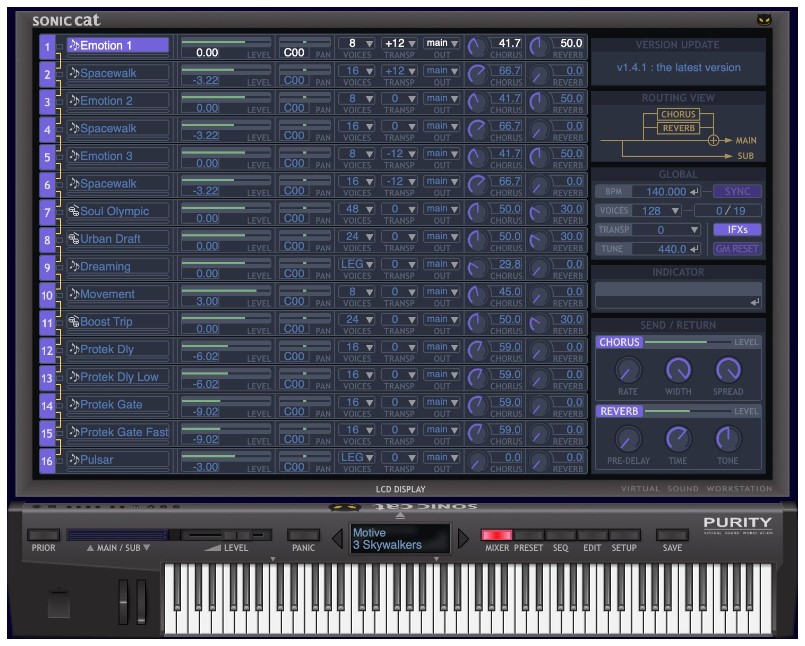The width and height of the screenshot is (805, 646).
Task: Open global TRANSP dropdown
Action: tap(667, 230)
